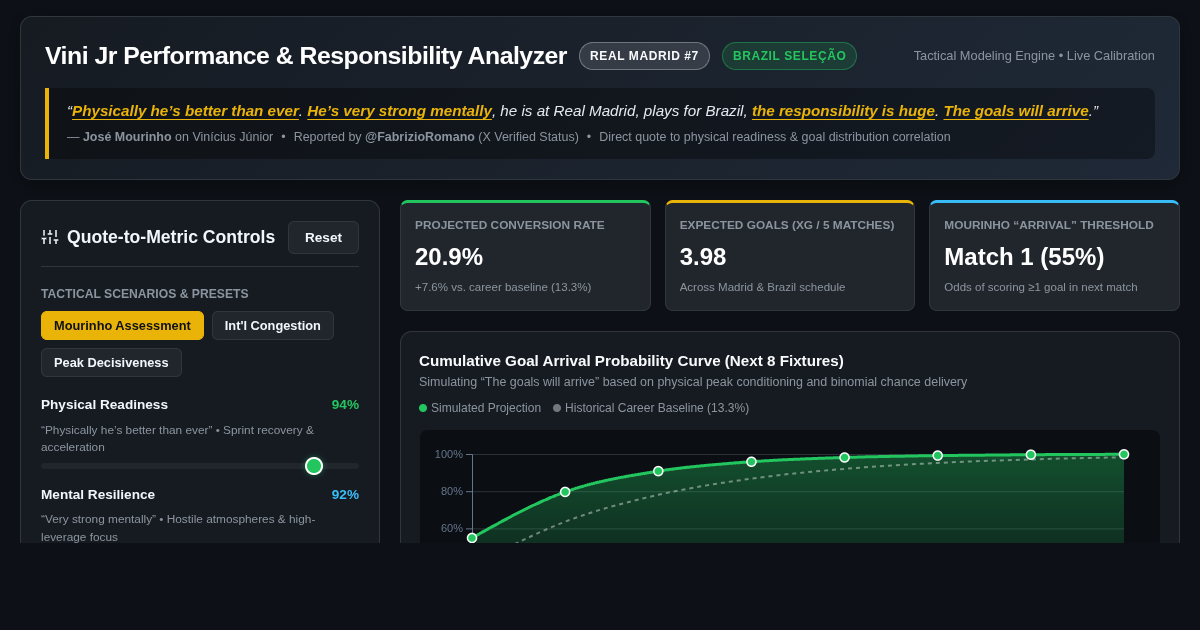Open the Projected Conversion Rate card
Screen dimensions: 1200x630
(x=525, y=256)
